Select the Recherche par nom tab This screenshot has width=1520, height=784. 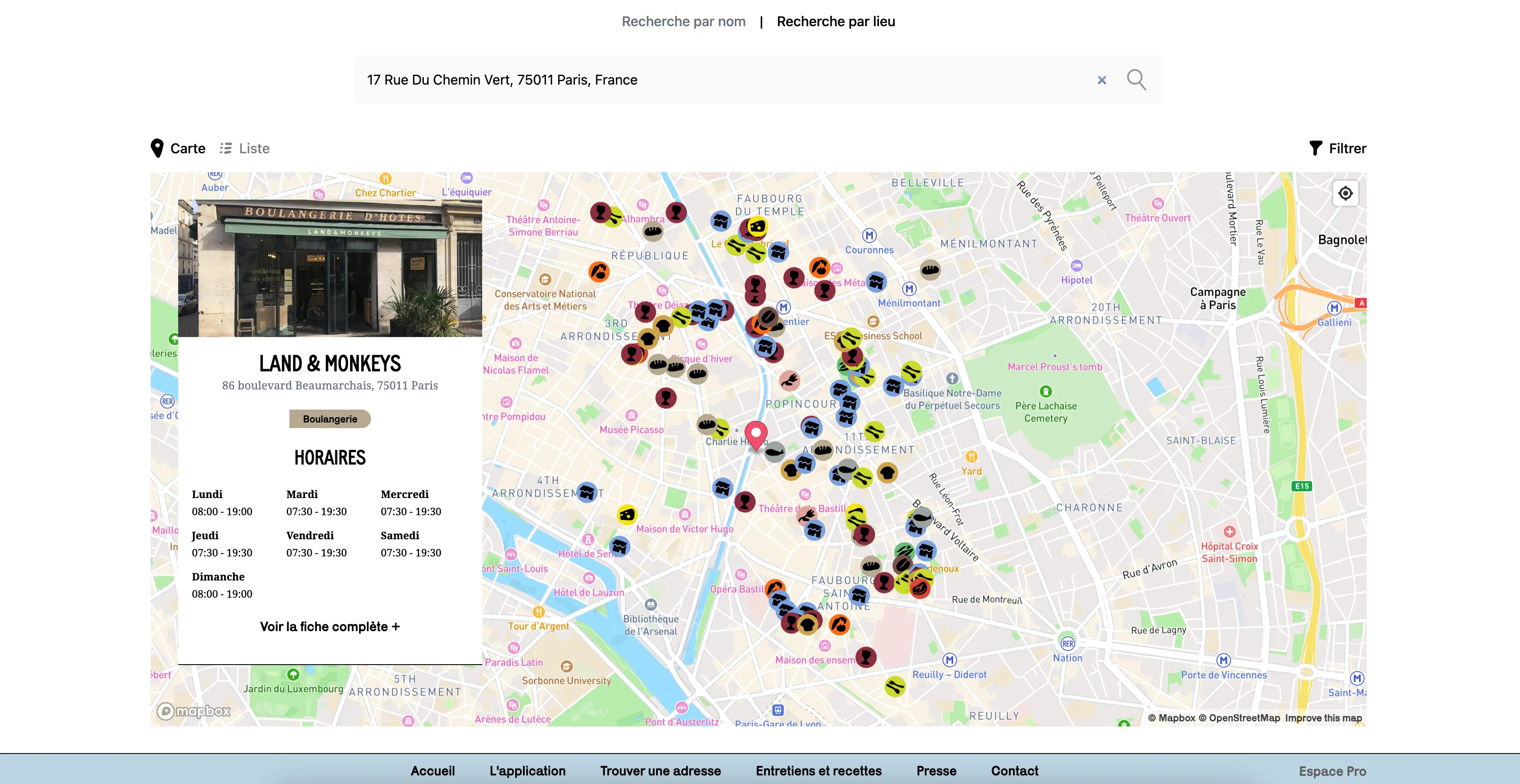click(683, 21)
